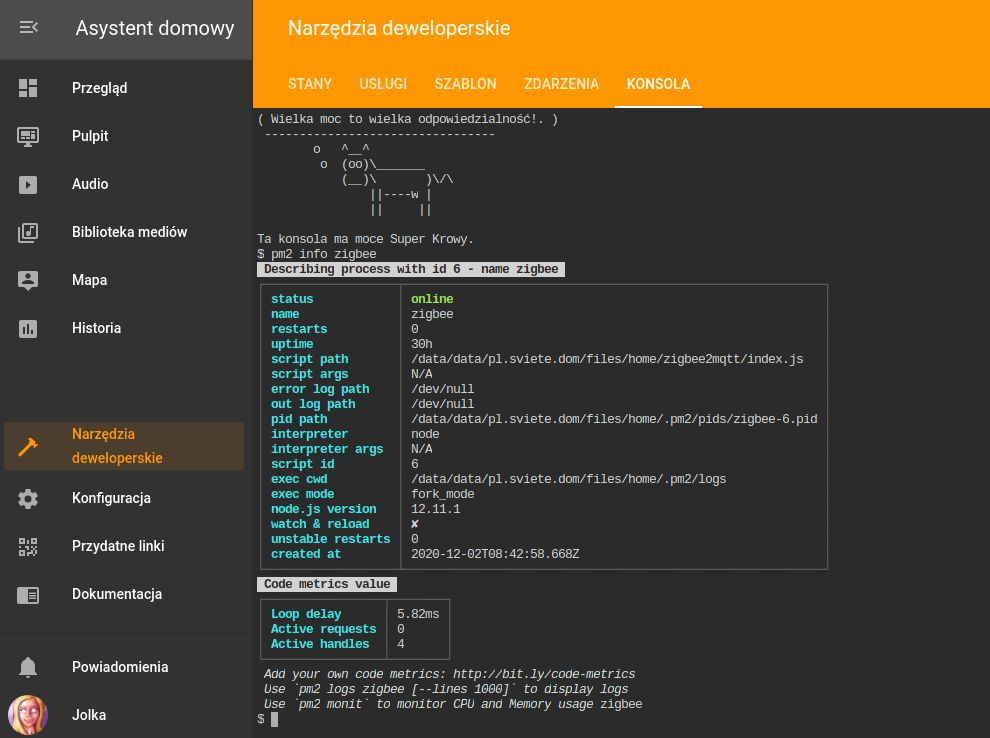
Task: Click the '30h' uptime value
Action: [x=422, y=344]
